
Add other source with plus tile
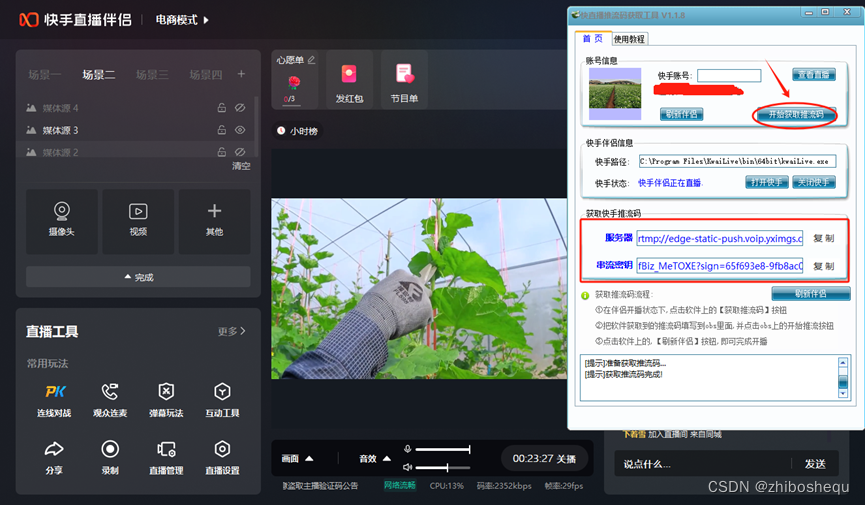(214, 221)
